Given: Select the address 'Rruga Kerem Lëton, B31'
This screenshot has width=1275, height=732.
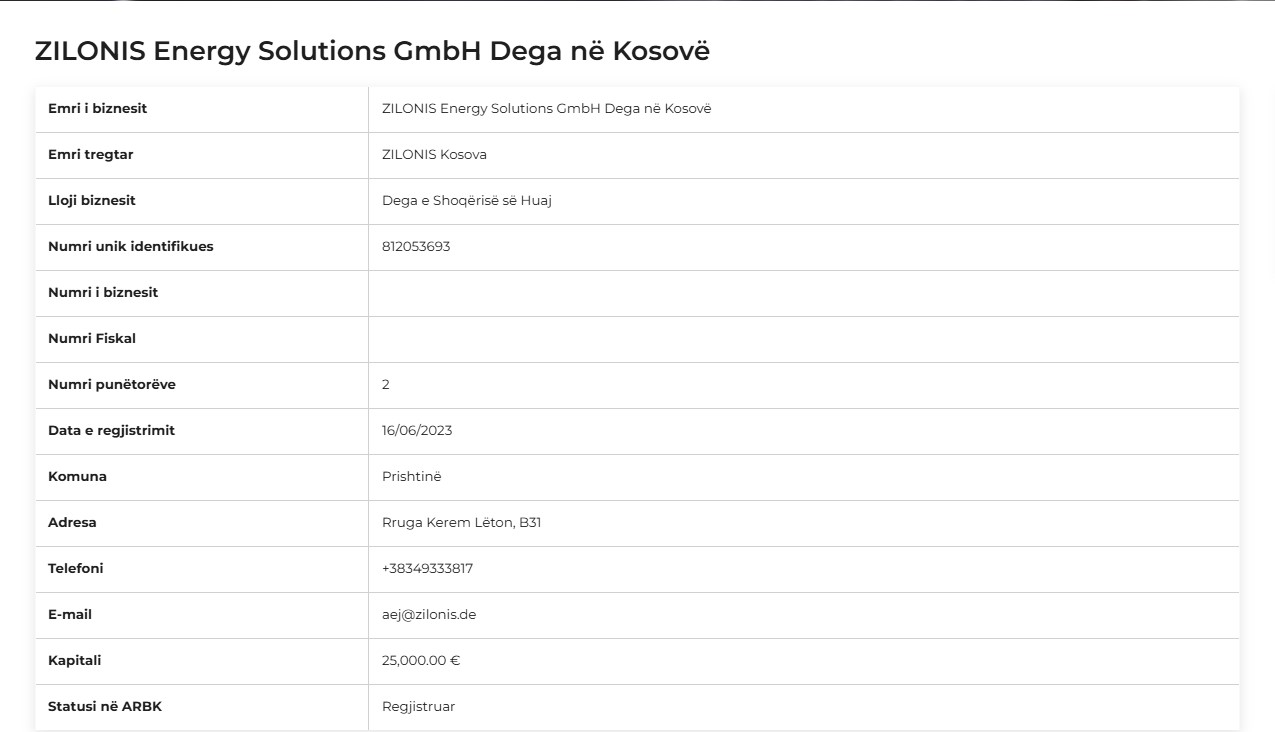Looking at the screenshot, I should click(461, 522).
